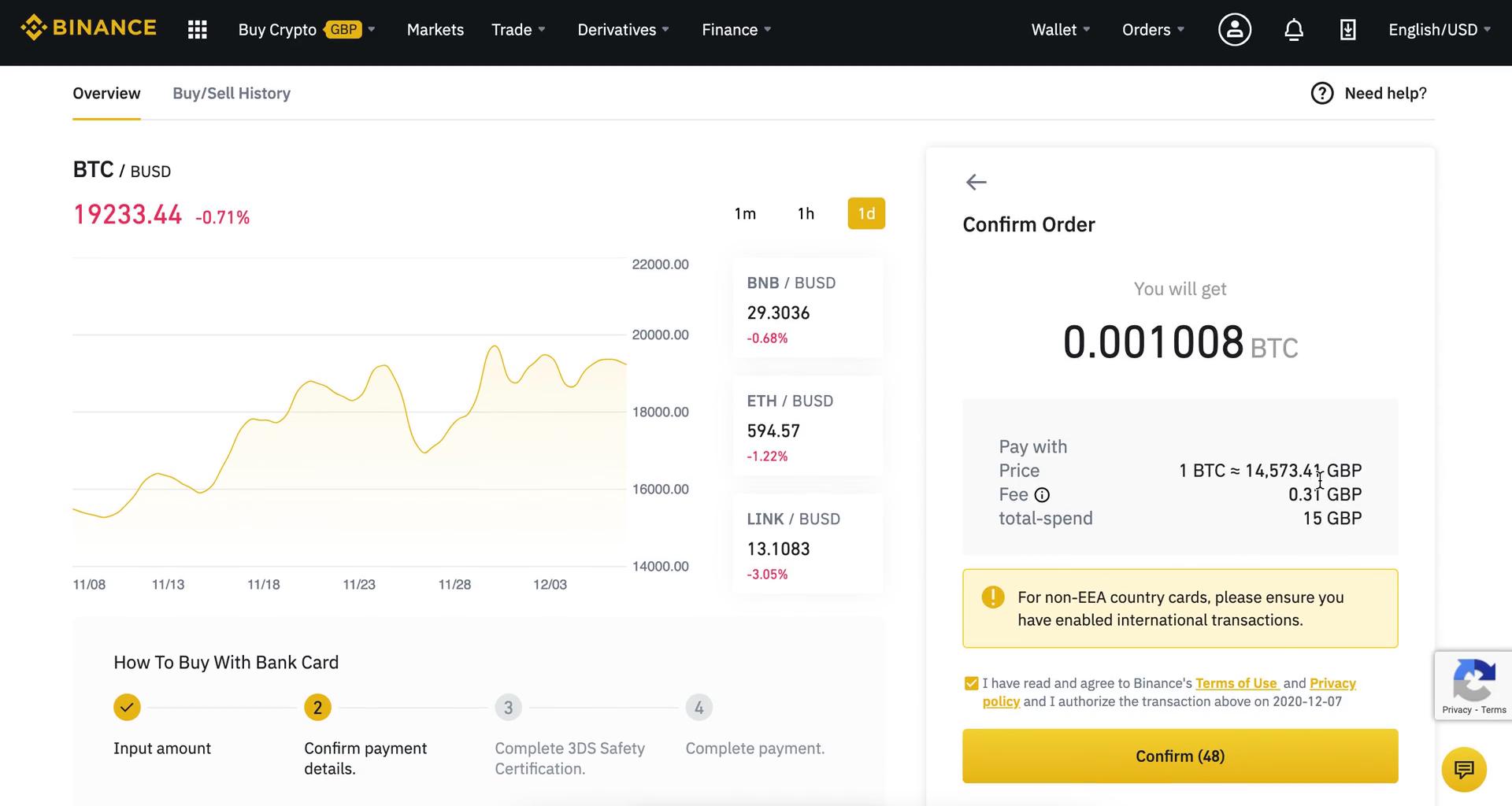View fee details info icon

(x=1043, y=495)
